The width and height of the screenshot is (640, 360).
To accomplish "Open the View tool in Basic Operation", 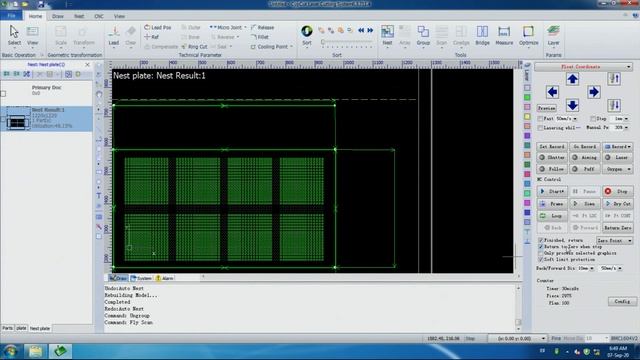I will click(32, 35).
